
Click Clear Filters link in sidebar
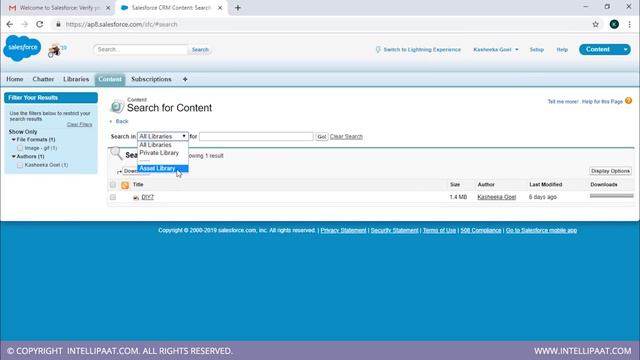click(x=79, y=124)
